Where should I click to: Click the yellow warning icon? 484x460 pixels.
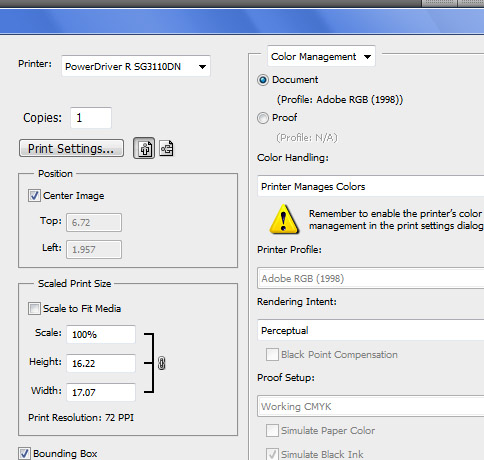pyautogui.click(x=284, y=219)
